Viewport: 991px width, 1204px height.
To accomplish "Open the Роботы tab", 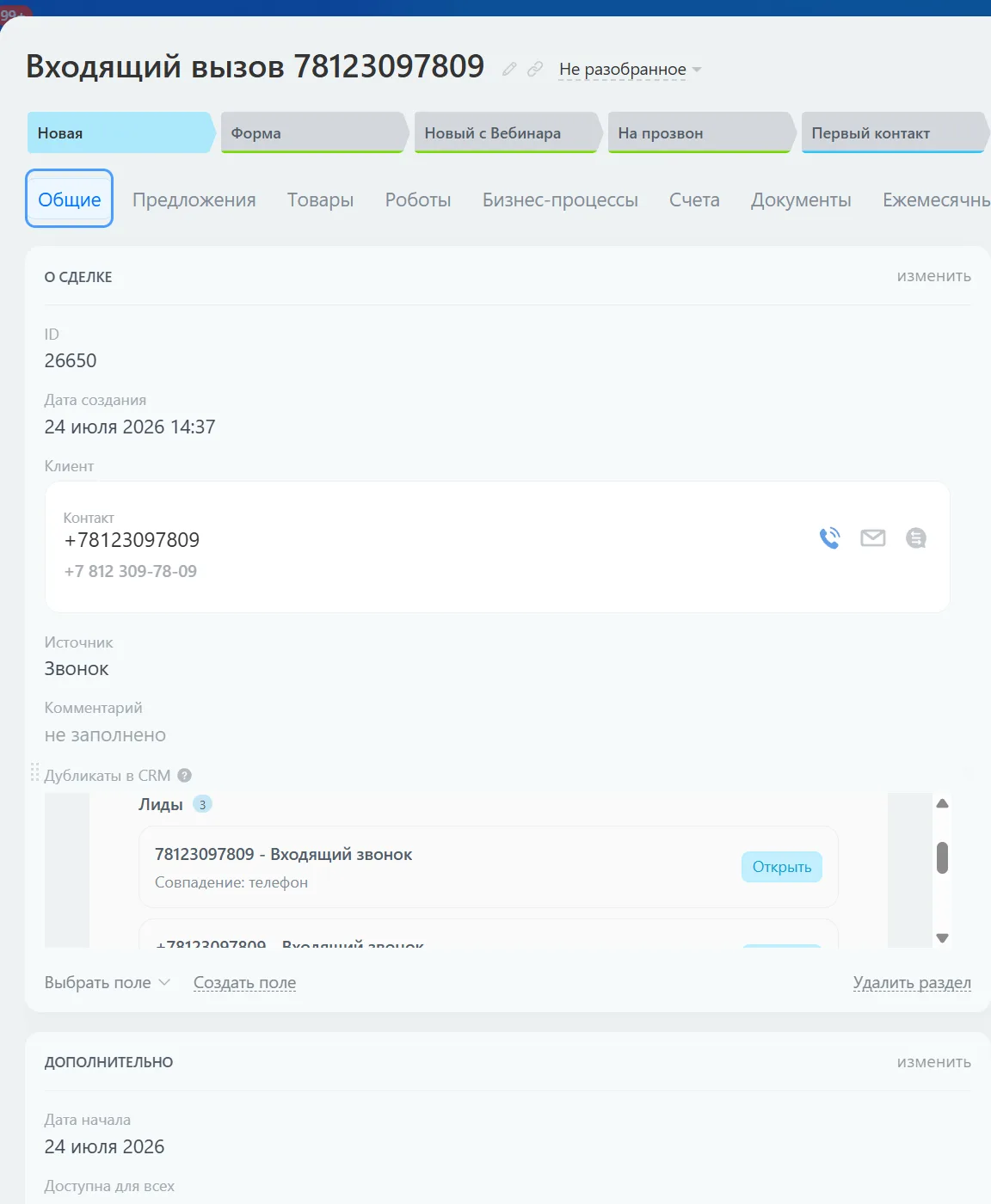I will 418,200.
